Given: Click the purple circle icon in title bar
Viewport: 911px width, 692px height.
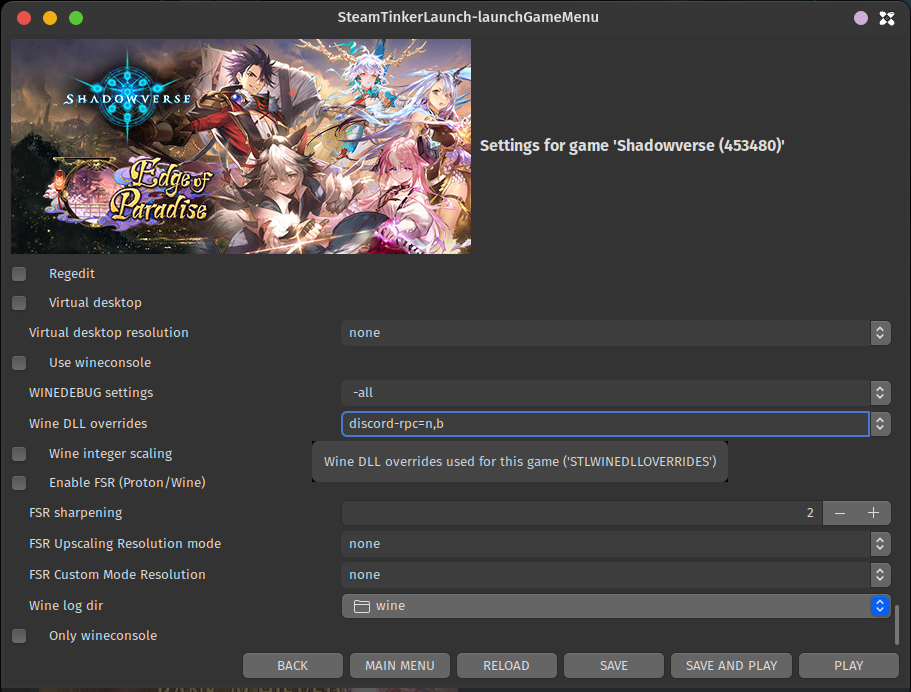Looking at the screenshot, I should point(861,18).
